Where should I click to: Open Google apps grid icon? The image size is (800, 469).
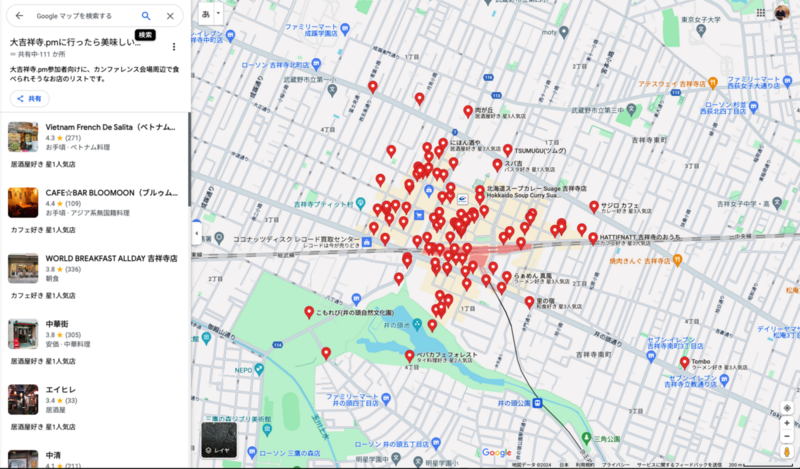click(x=761, y=13)
